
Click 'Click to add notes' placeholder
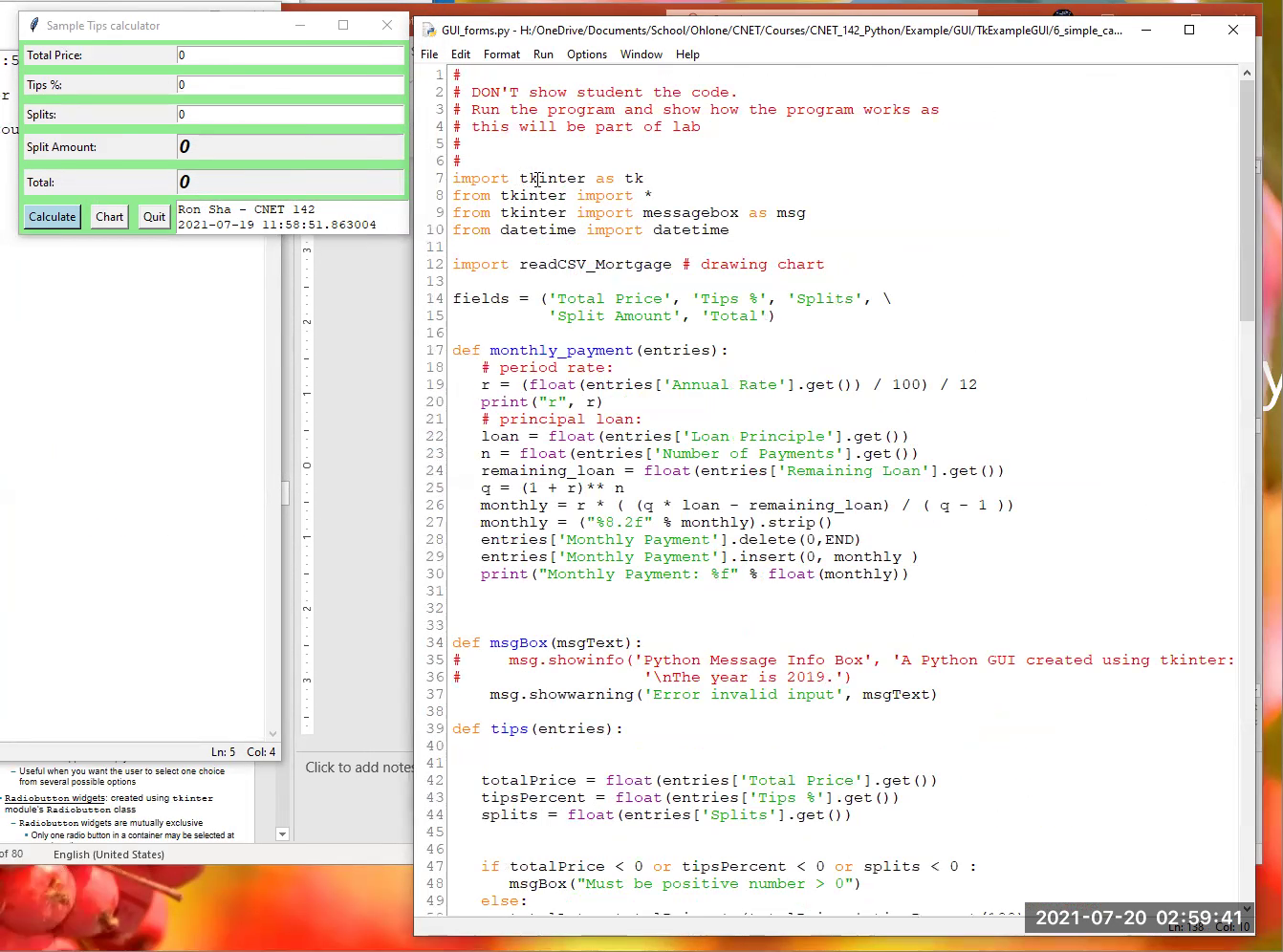point(359,768)
